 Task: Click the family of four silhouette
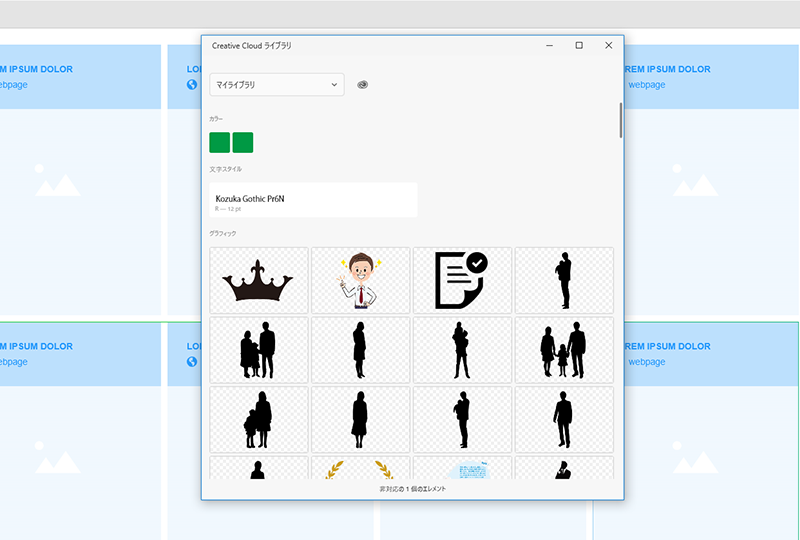click(563, 350)
